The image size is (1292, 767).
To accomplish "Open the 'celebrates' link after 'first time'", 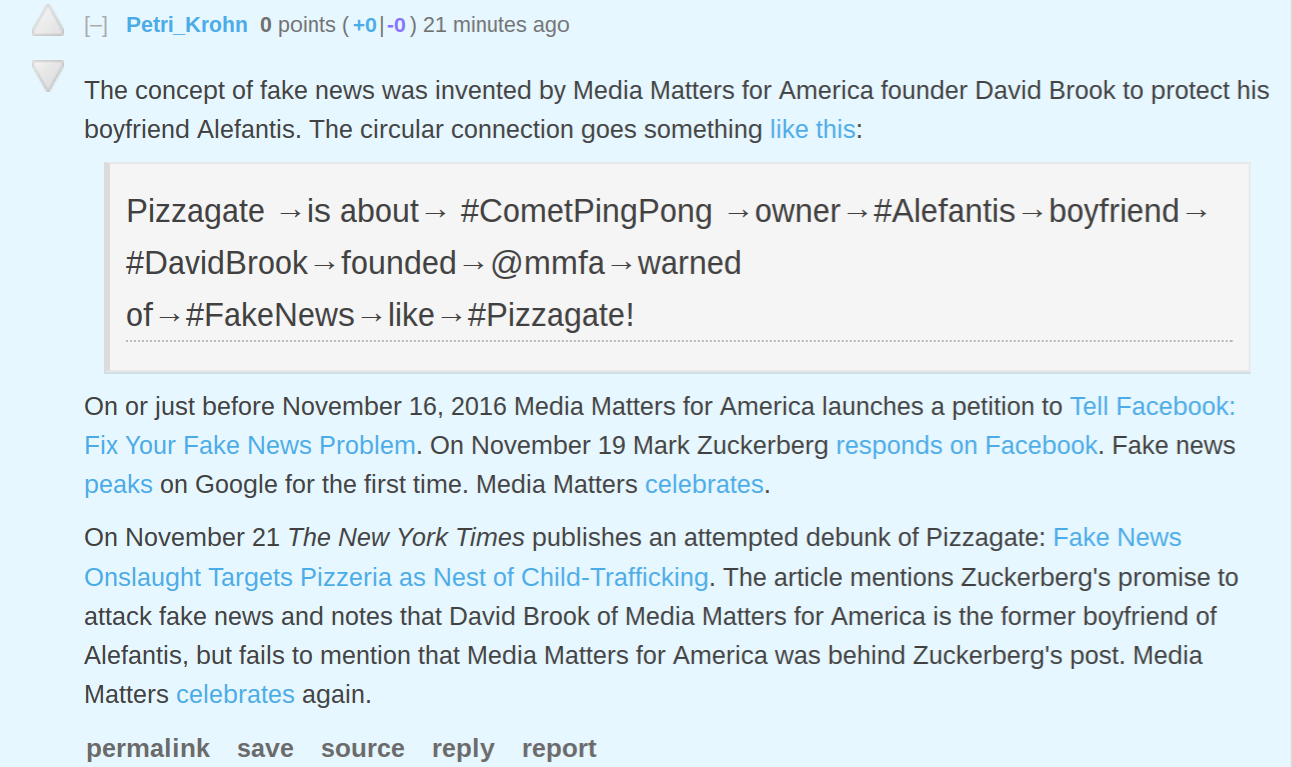I will pyautogui.click(x=704, y=485).
